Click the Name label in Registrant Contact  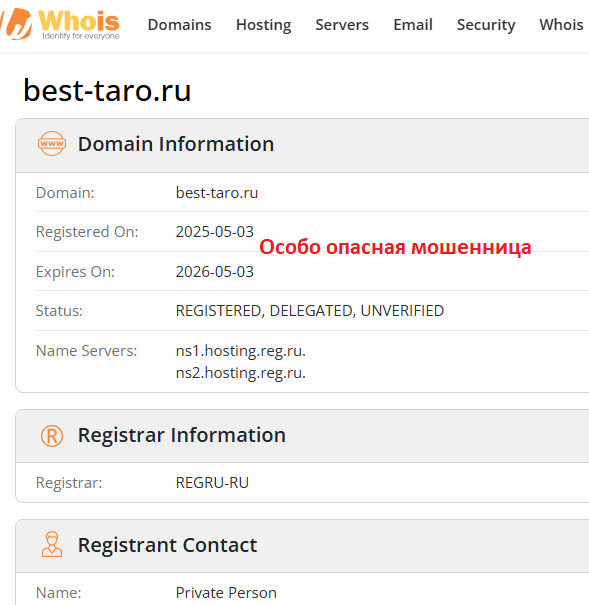pos(58,593)
